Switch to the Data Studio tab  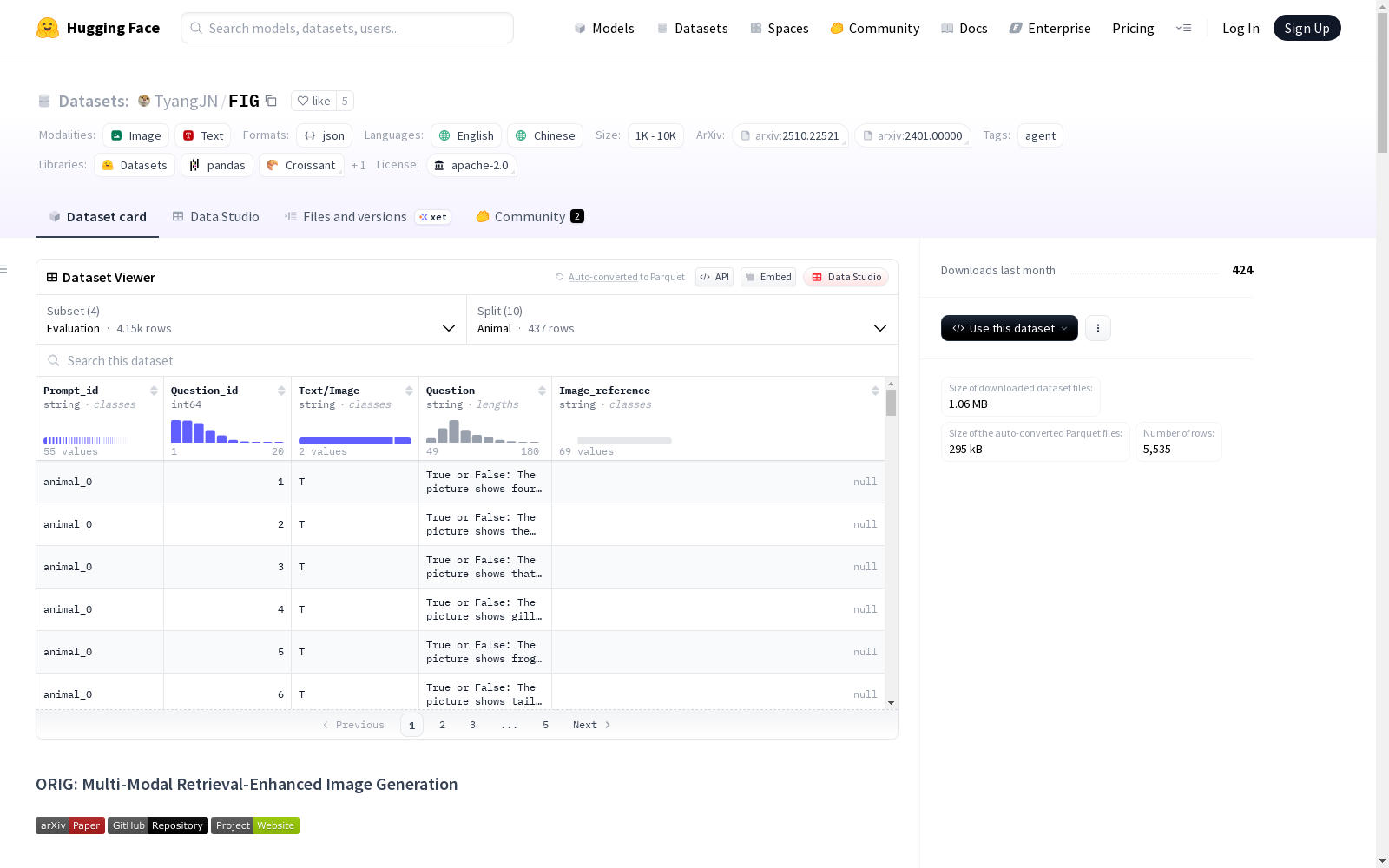coord(216,217)
